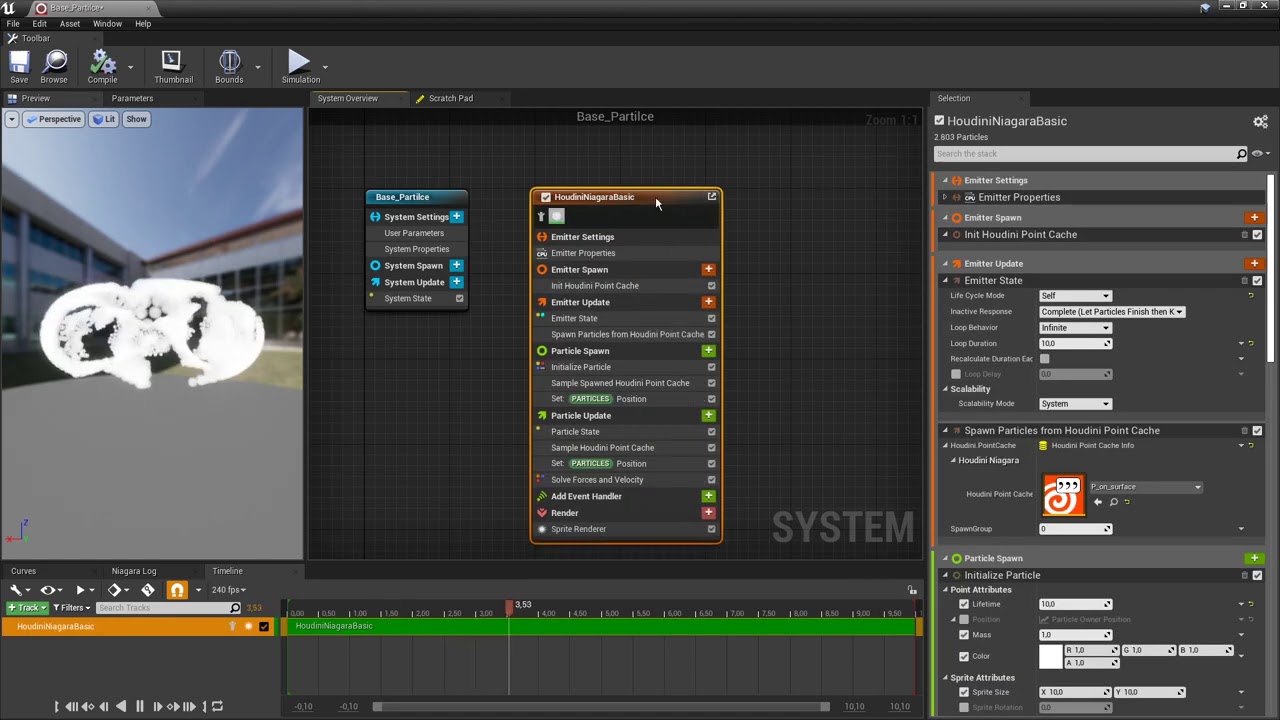Open timeline Filters button
Viewport: 1280px width, 720px height.
[x=71, y=608]
